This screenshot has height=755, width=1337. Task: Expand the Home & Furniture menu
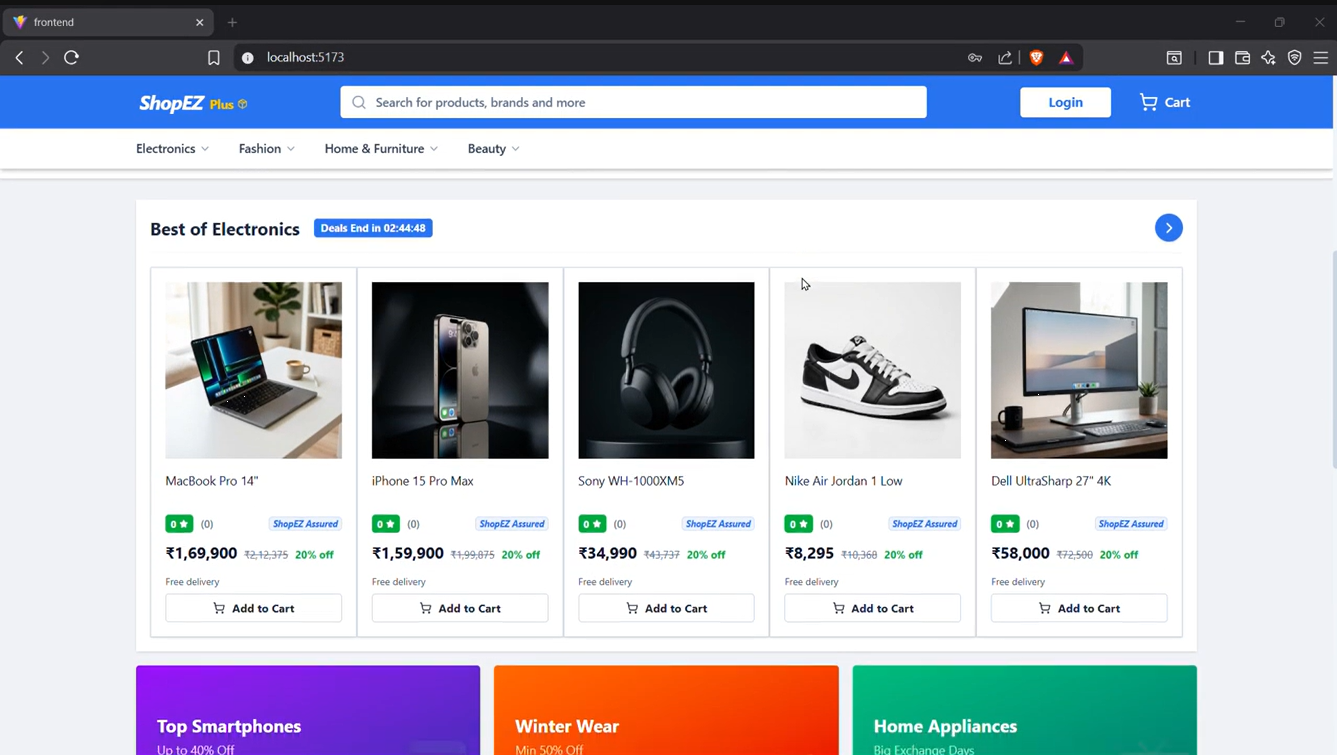tap(381, 149)
